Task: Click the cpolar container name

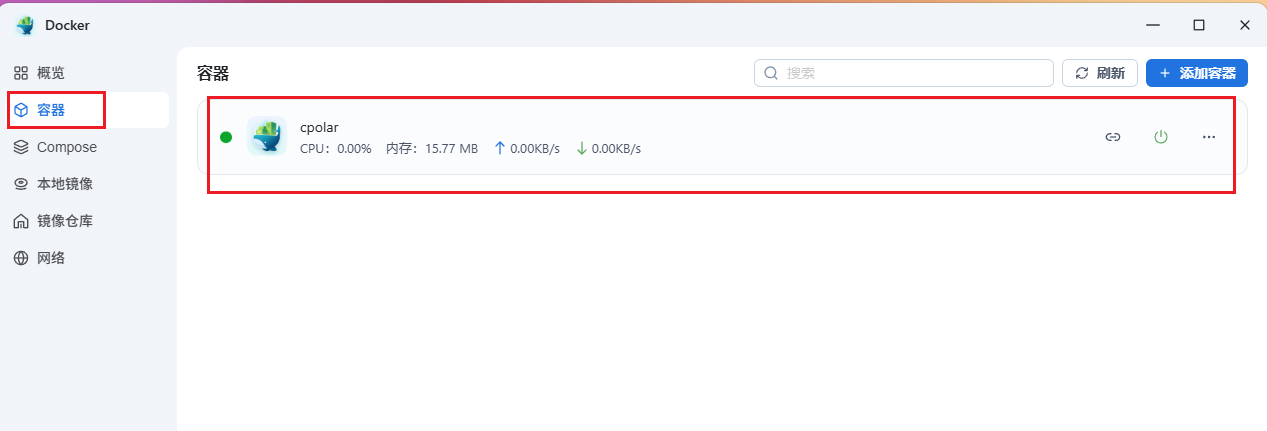Action: click(x=319, y=127)
